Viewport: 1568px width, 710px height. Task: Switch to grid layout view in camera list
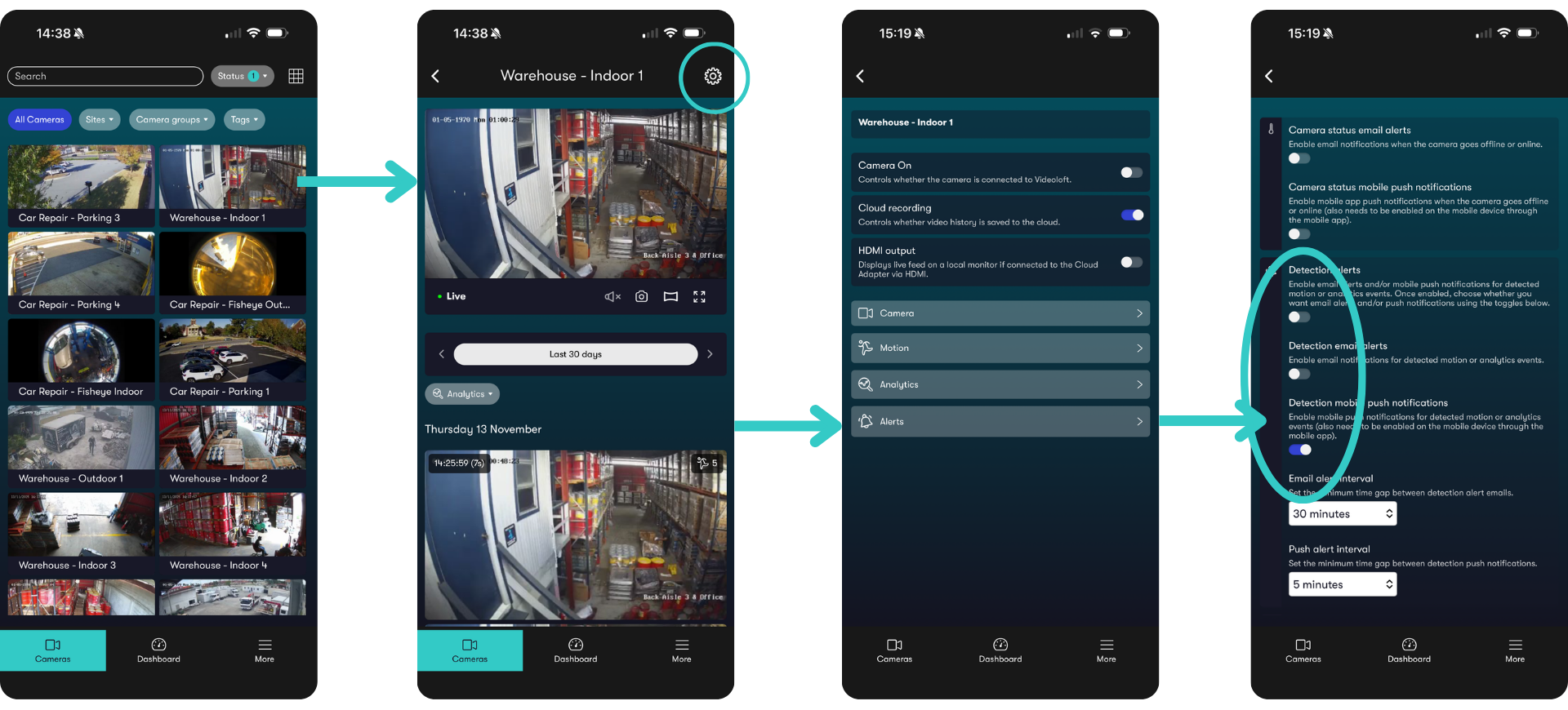click(x=296, y=76)
